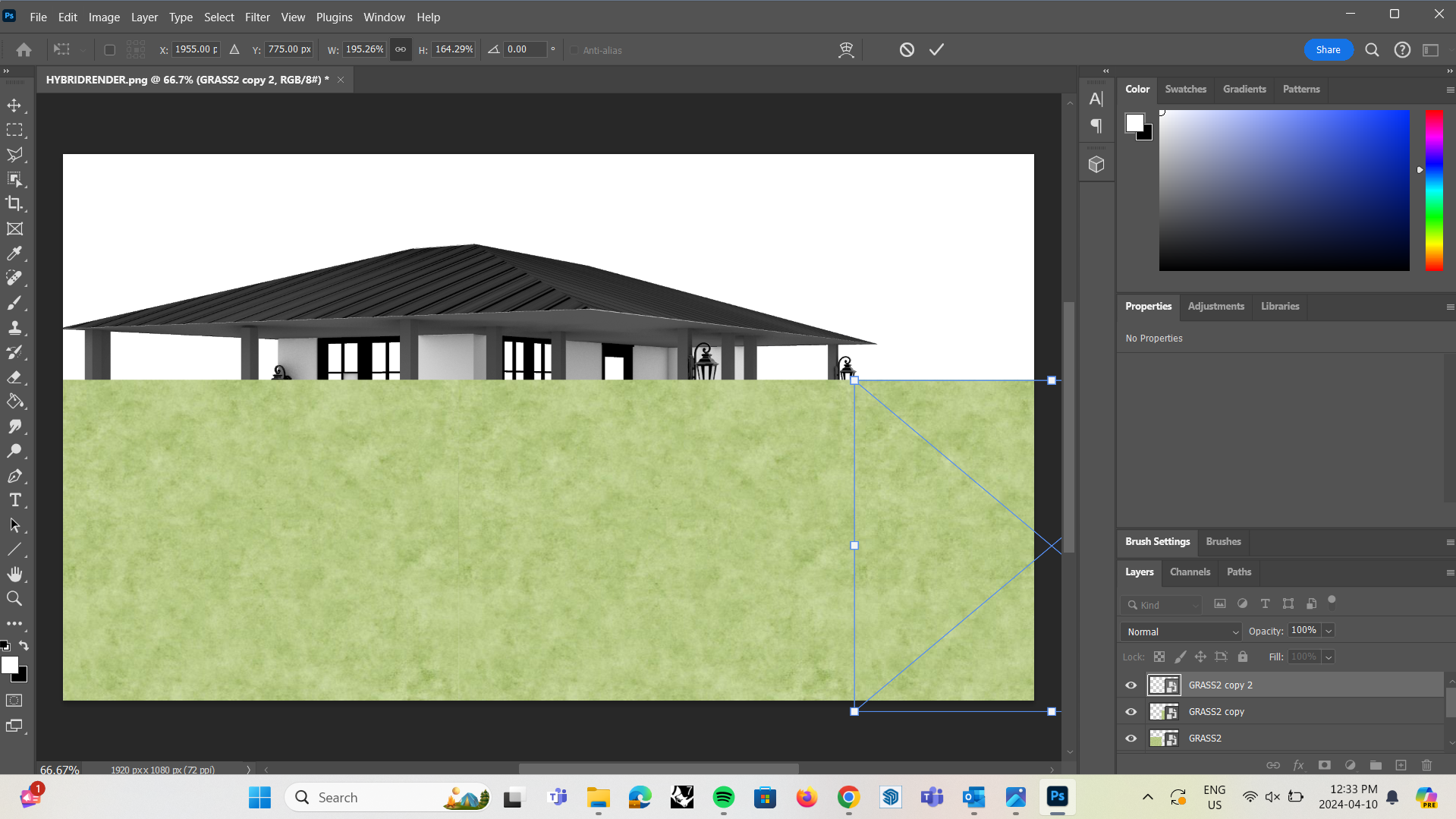Image resolution: width=1456 pixels, height=819 pixels.
Task: Select the Zoom tool
Action: [15, 598]
